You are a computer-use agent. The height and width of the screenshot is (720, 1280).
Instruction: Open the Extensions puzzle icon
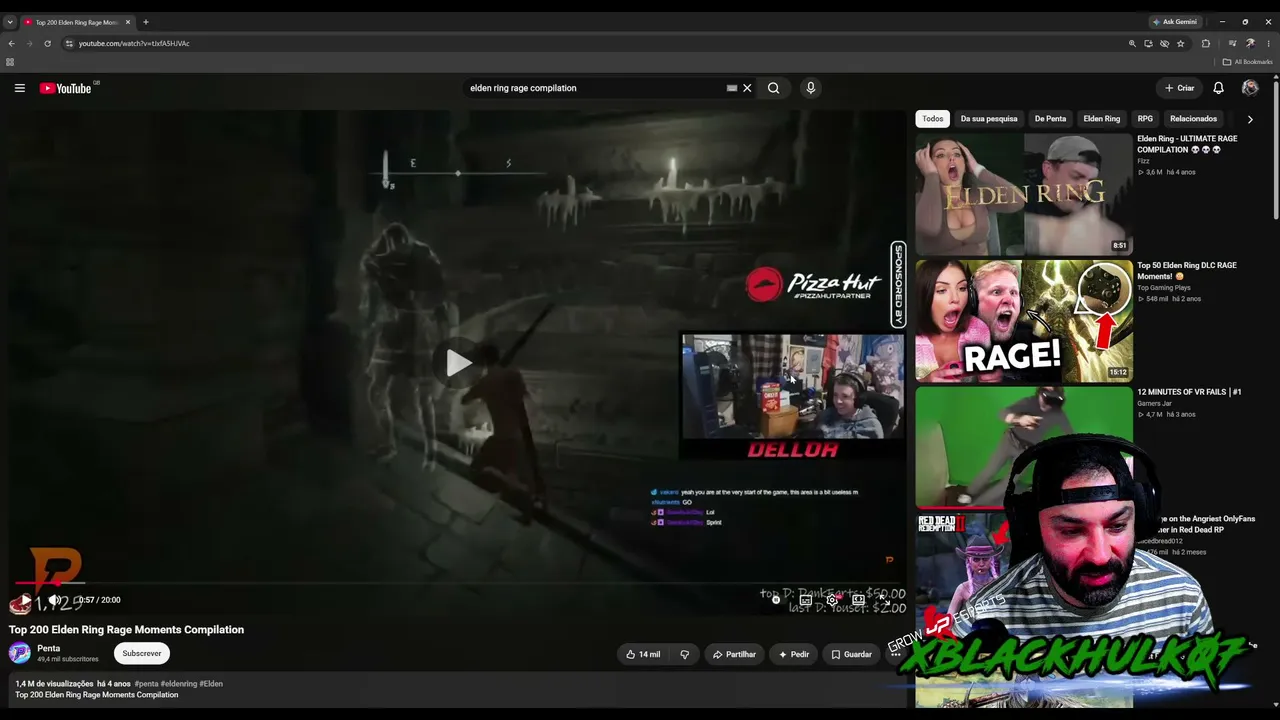point(1205,43)
